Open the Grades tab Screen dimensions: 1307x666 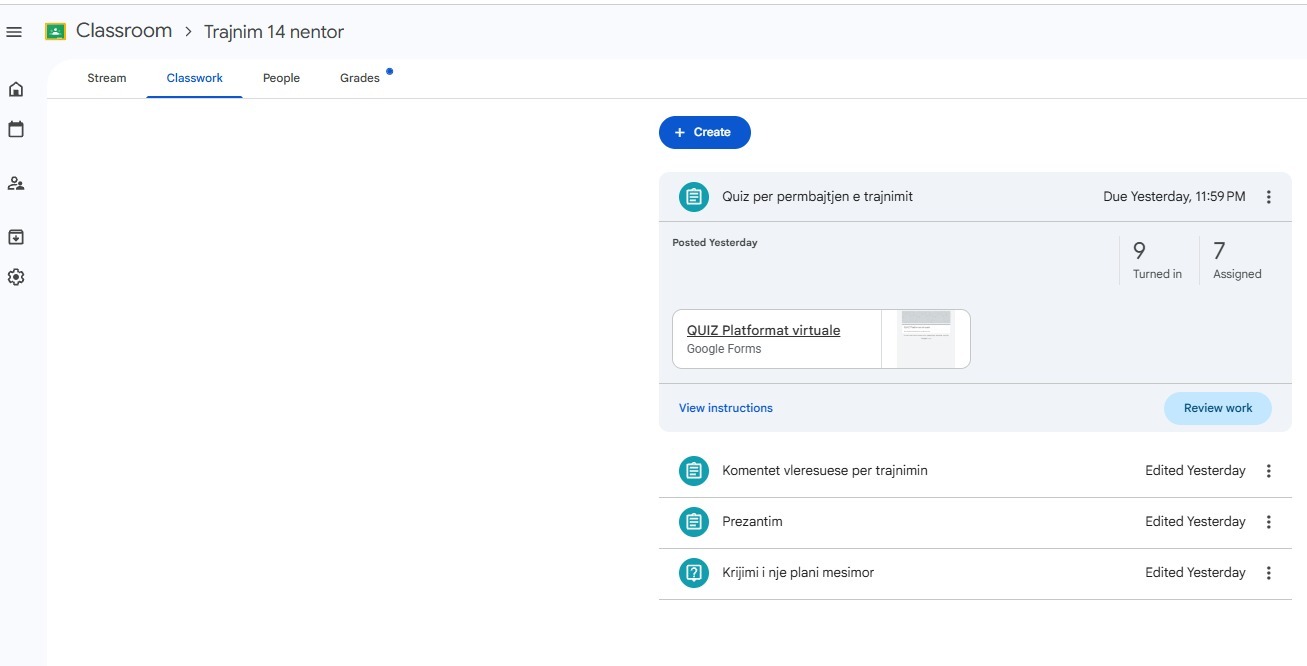pos(360,78)
